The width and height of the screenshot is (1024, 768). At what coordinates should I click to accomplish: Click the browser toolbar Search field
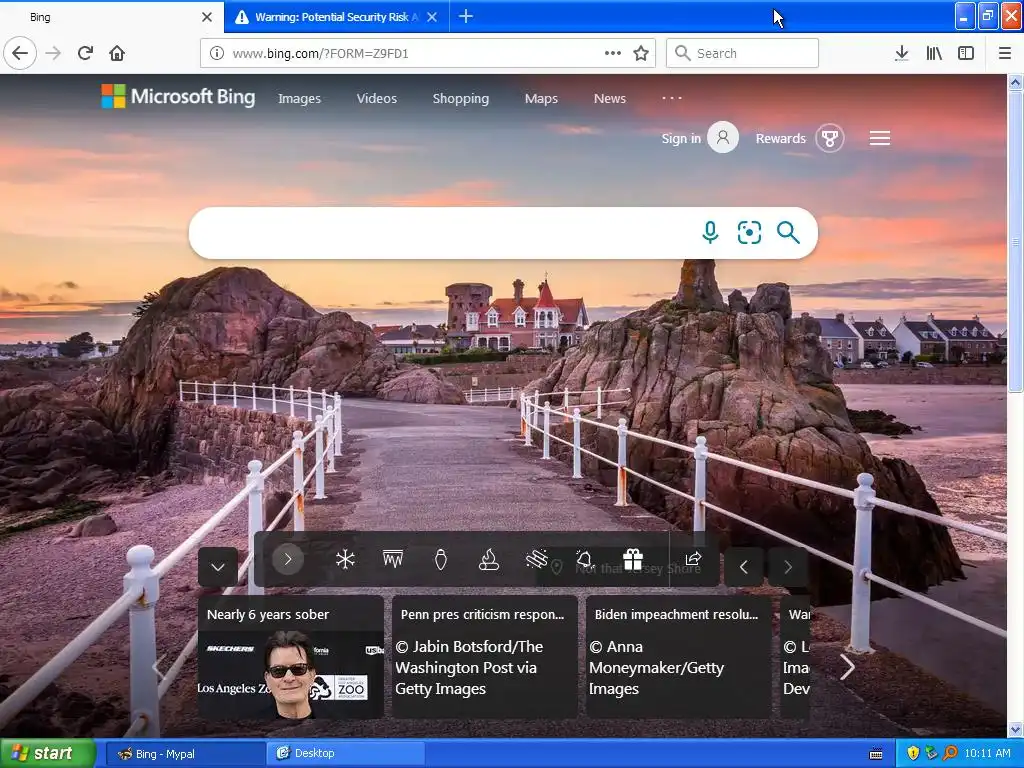tap(743, 53)
